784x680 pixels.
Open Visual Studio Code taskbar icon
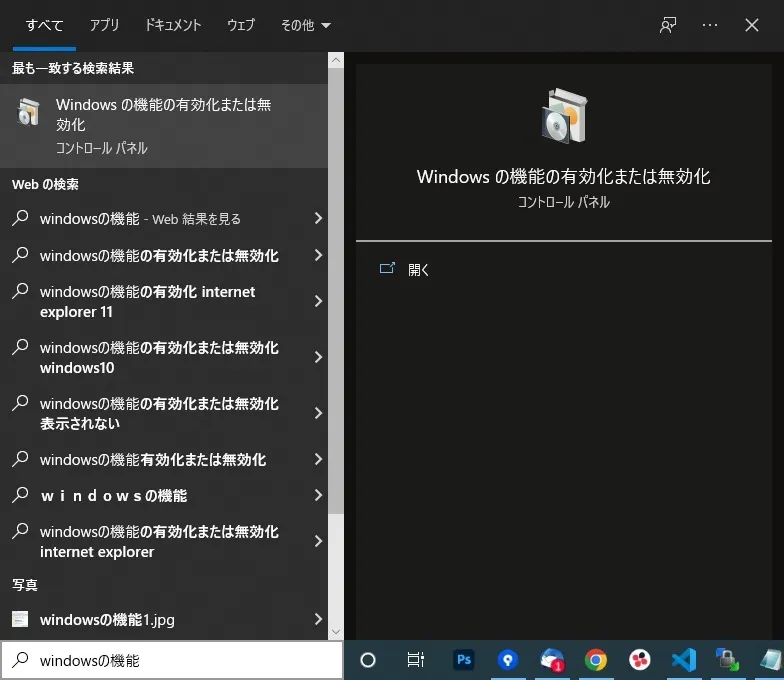tap(684, 660)
